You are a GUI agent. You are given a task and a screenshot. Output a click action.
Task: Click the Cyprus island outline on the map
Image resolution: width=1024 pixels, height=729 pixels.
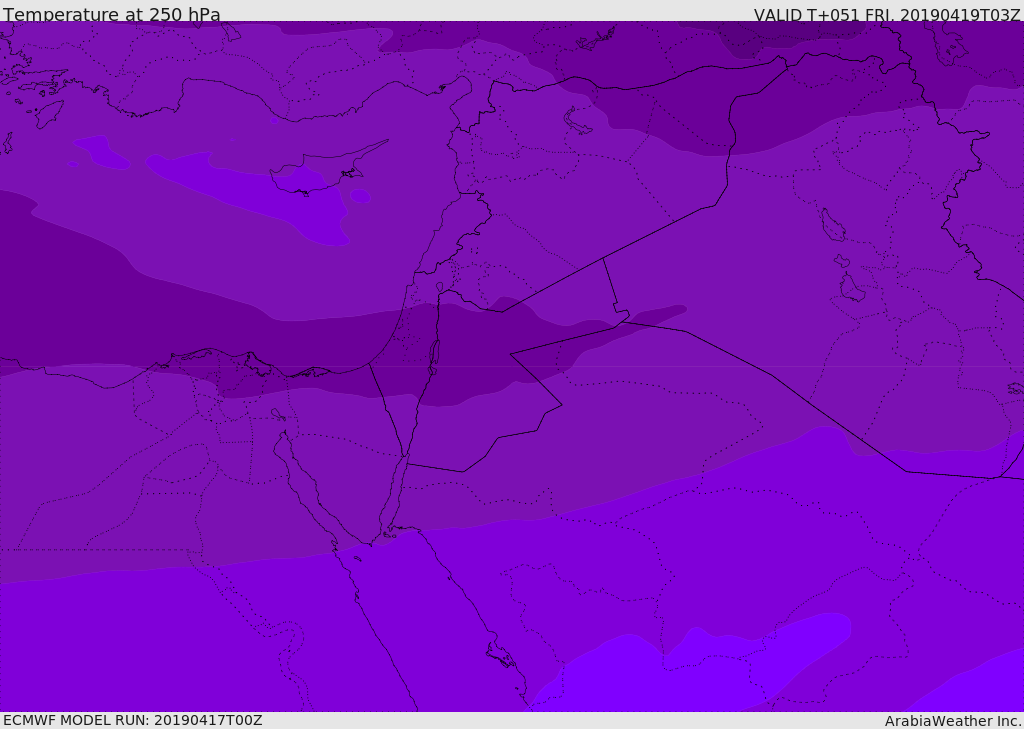[x=328, y=168]
